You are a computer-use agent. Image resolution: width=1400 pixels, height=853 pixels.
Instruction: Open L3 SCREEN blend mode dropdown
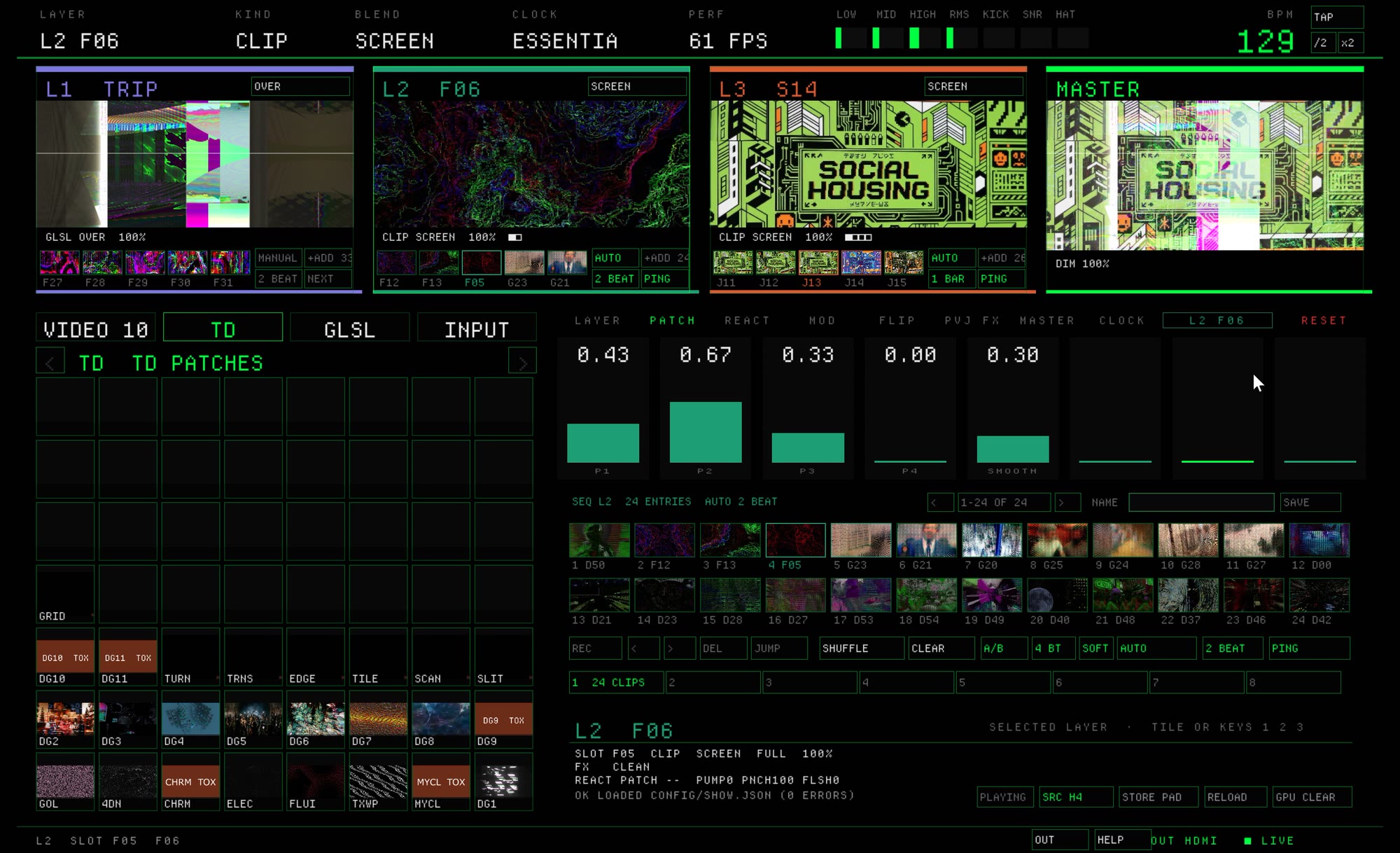click(974, 86)
